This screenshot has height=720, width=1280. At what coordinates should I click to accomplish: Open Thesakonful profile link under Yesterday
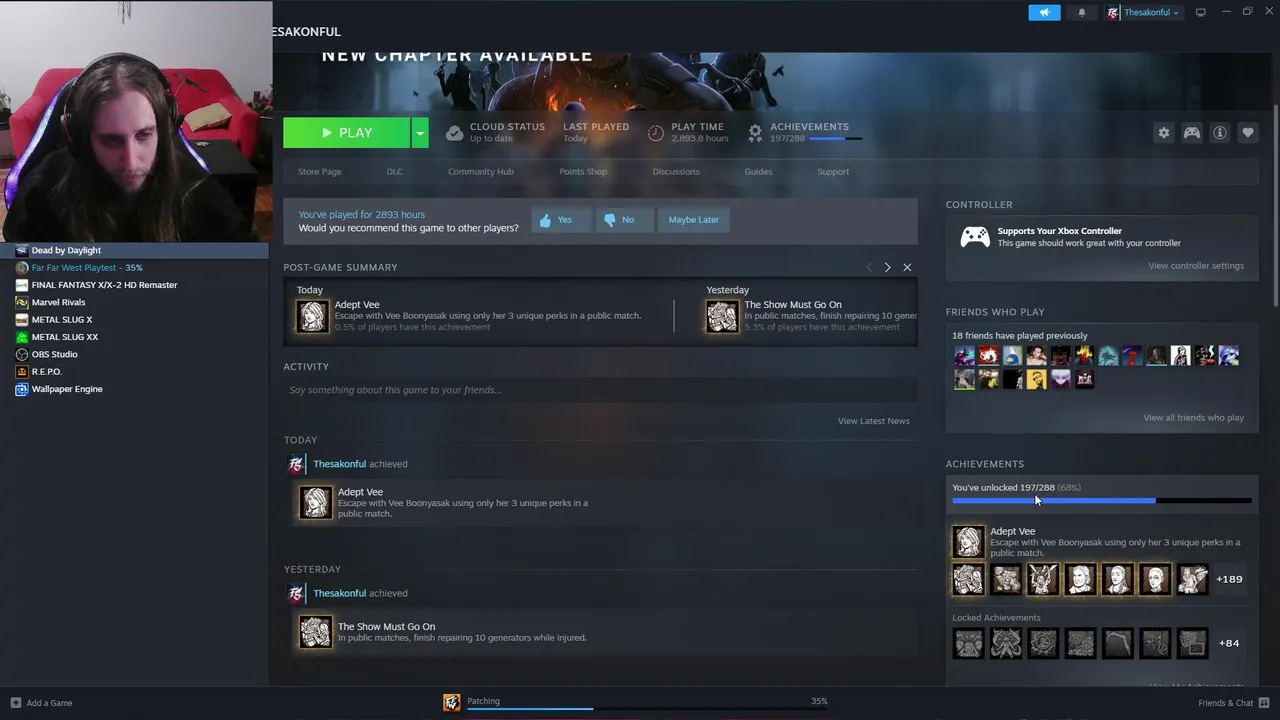[x=340, y=593]
